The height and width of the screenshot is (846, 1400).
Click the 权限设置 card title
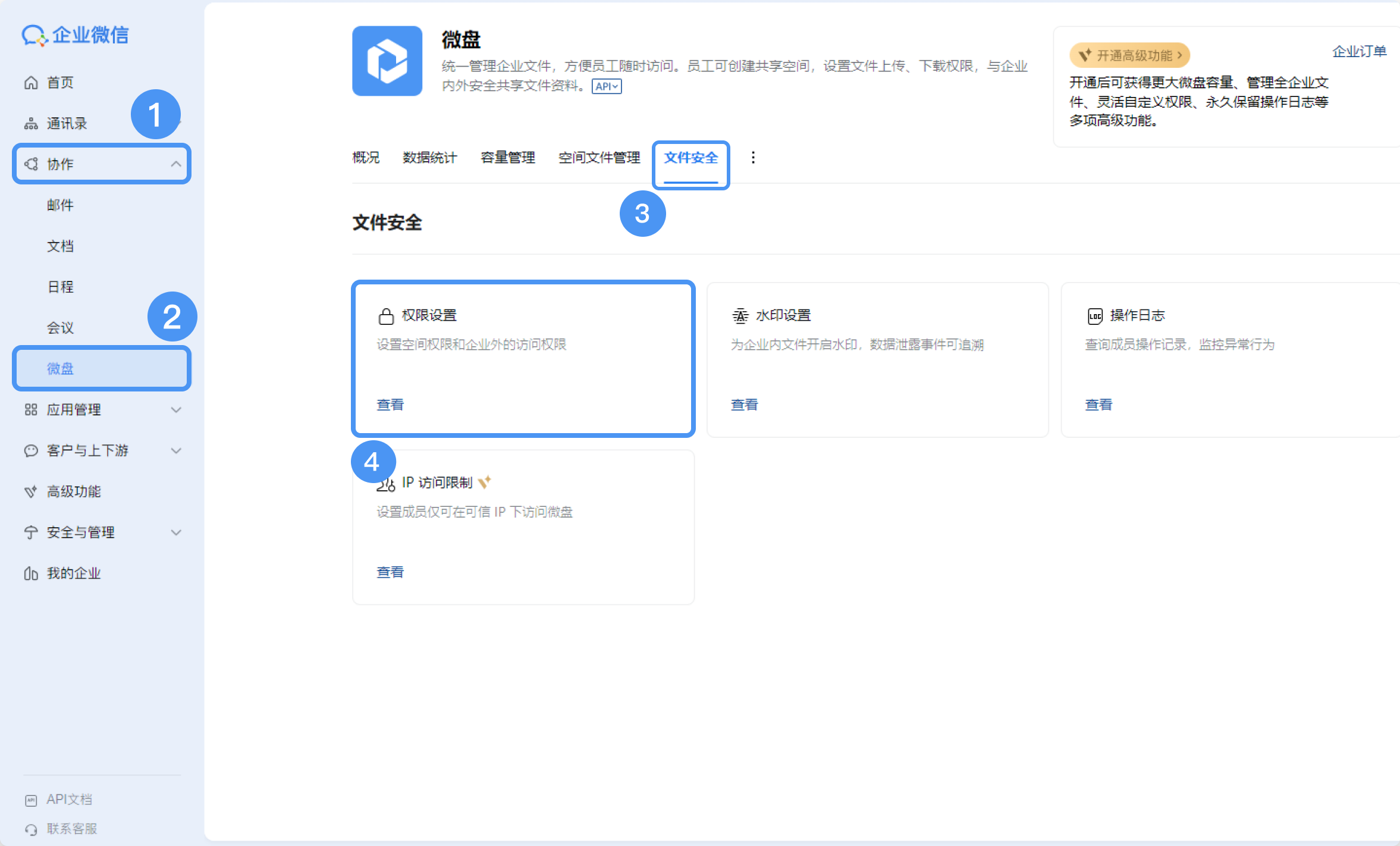tap(429, 315)
